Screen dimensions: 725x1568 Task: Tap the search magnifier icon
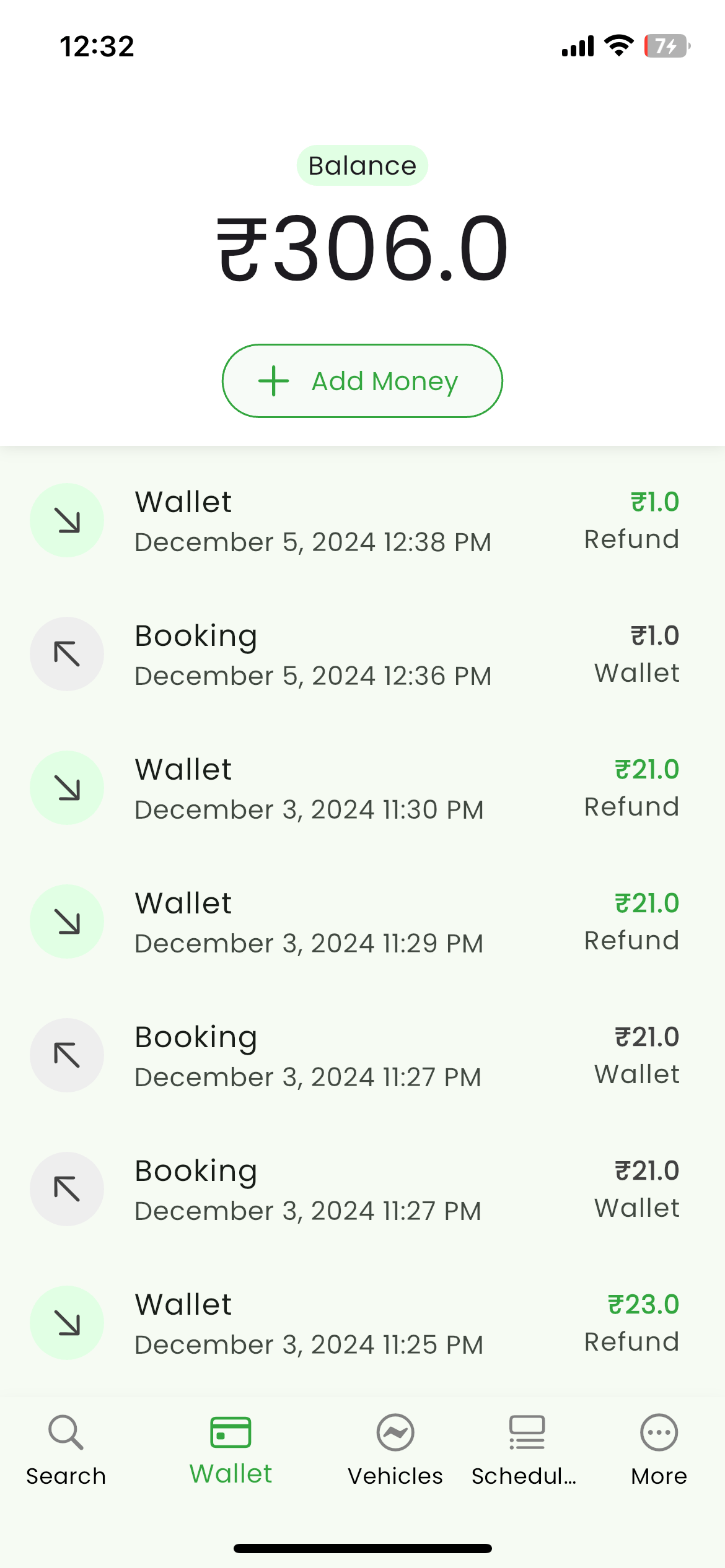[66, 1432]
